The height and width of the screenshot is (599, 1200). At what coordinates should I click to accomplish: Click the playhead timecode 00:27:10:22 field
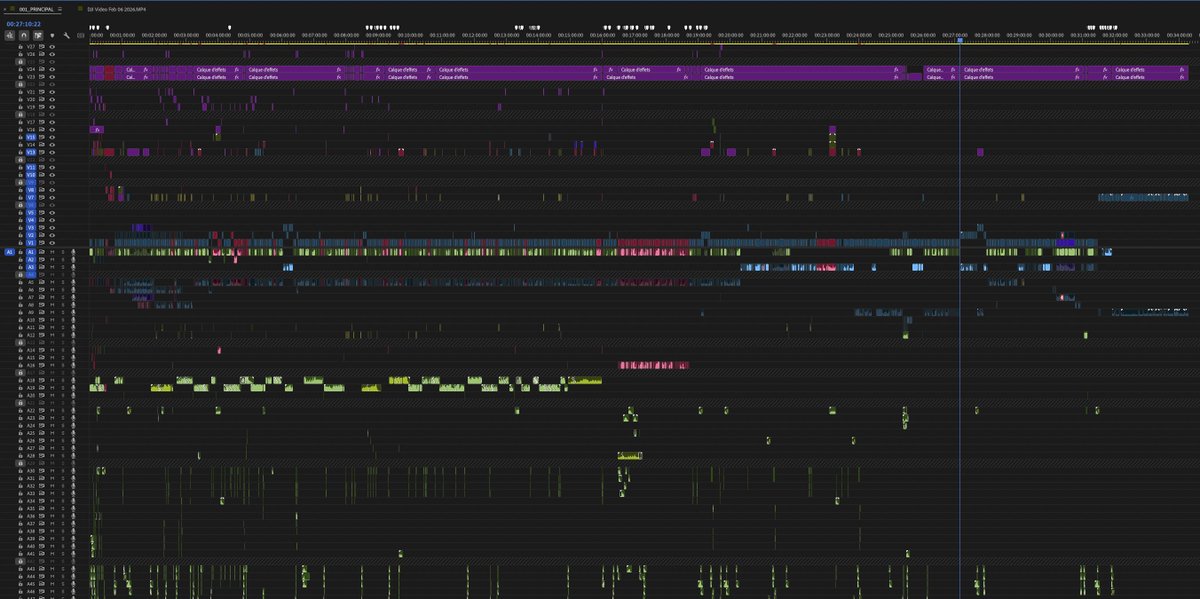[x=24, y=24]
